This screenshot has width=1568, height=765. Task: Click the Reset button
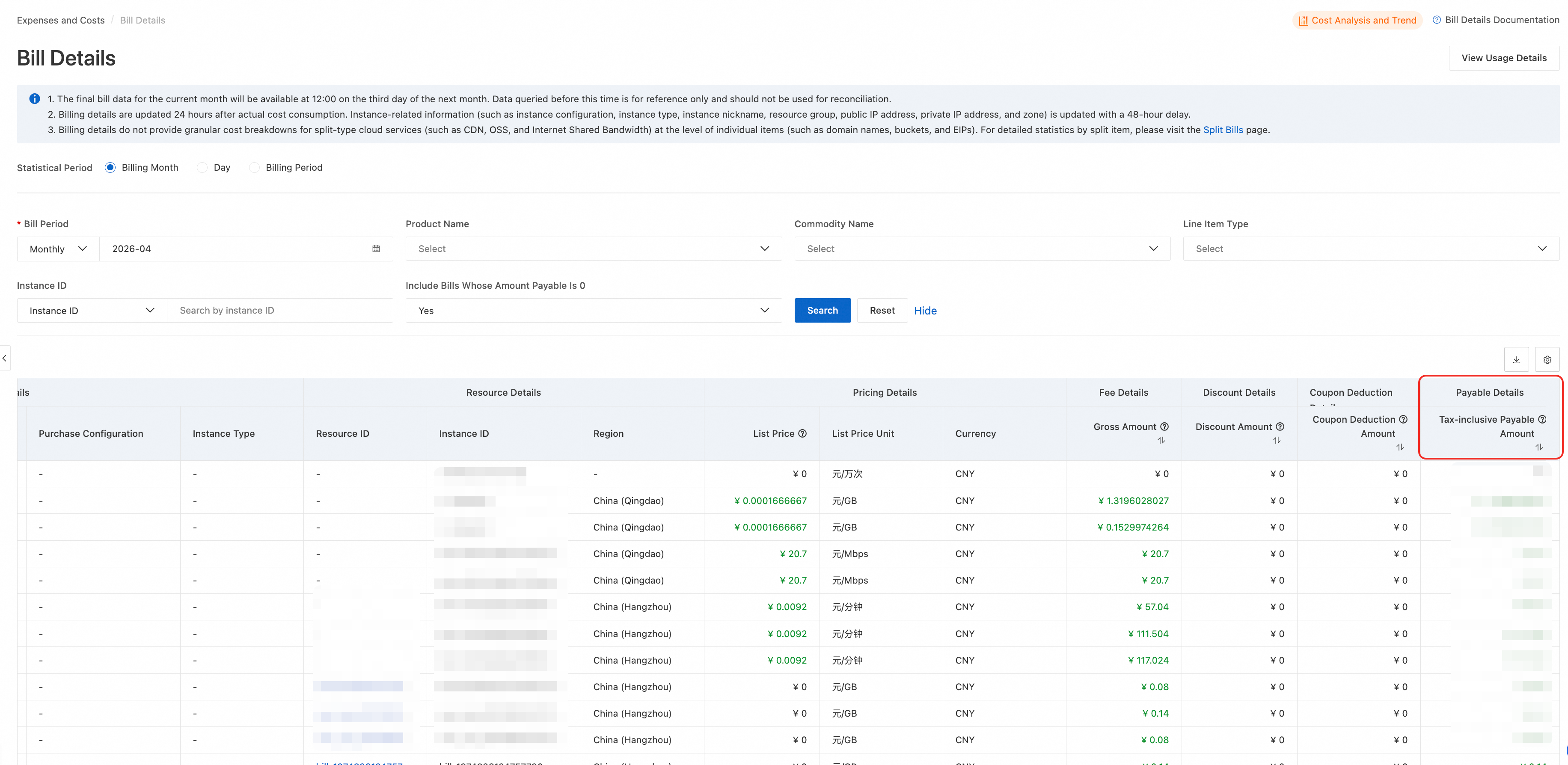point(882,310)
